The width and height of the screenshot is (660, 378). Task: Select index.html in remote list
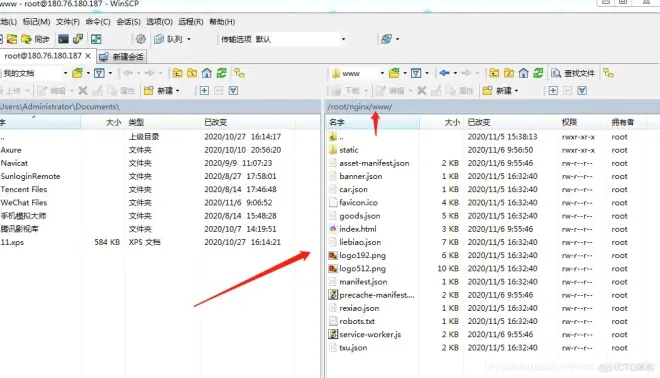[358, 229]
